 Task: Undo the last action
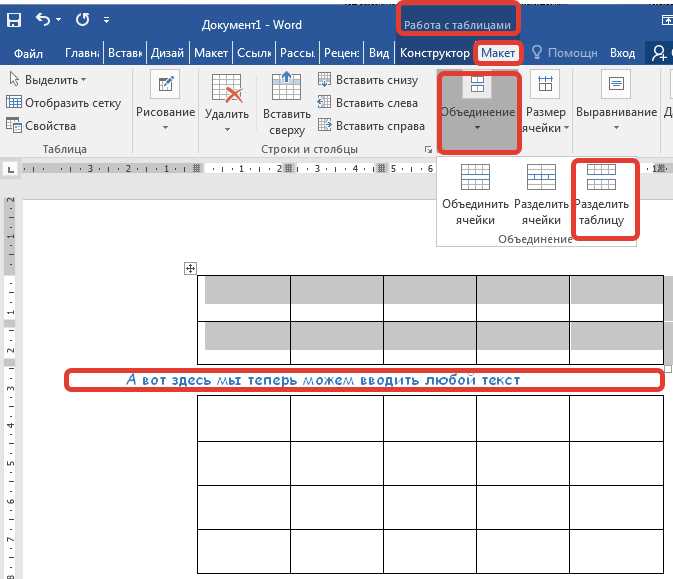pos(43,19)
